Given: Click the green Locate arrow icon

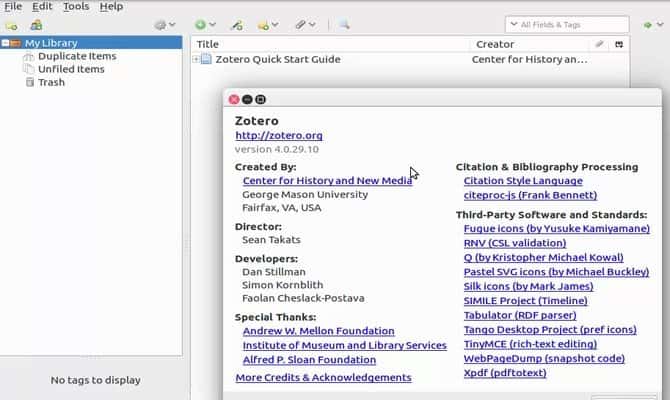Looking at the screenshot, I should click(648, 25).
